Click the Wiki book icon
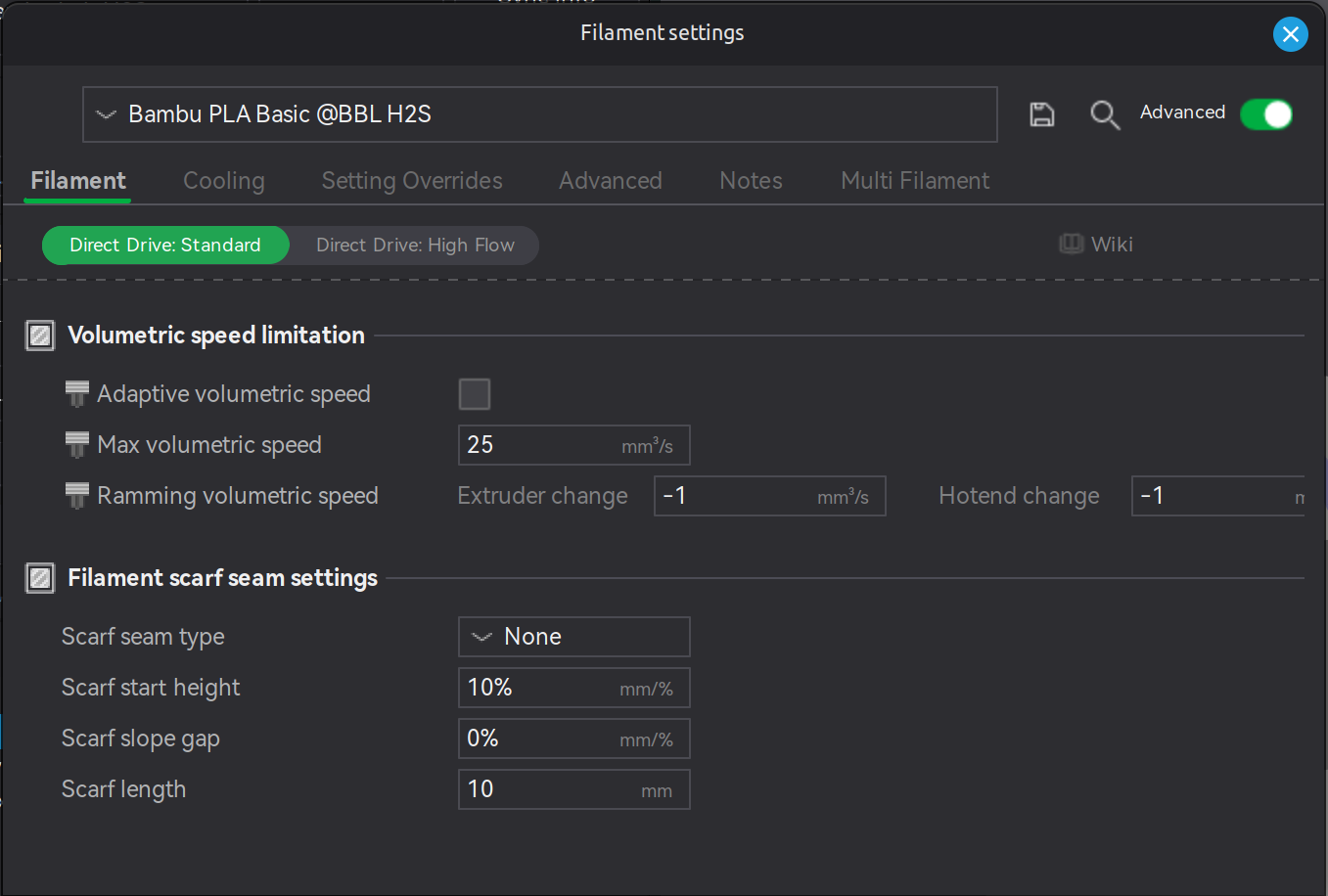Image resolution: width=1328 pixels, height=896 pixels. [1072, 244]
